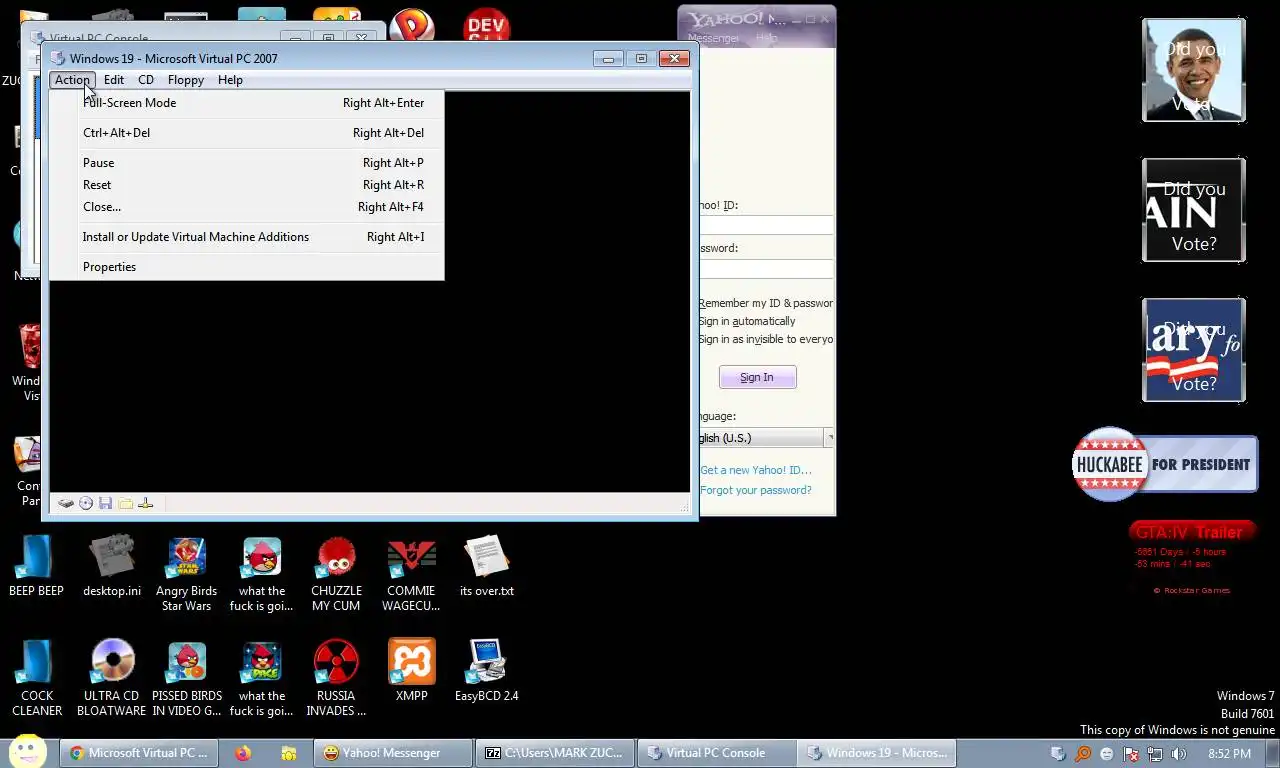This screenshot has height=768, width=1280.
Task: Click the network tray icon
Action: [1155, 754]
